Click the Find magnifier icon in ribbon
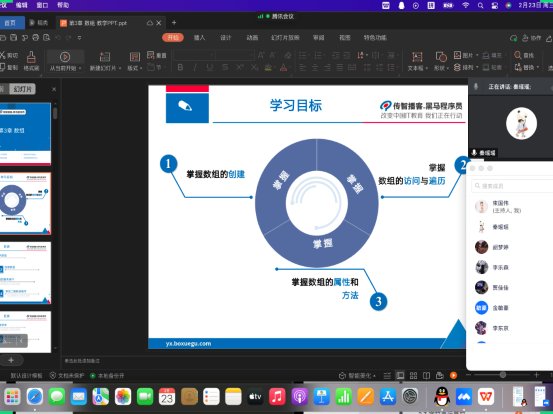The image size is (553, 414). pos(517,55)
